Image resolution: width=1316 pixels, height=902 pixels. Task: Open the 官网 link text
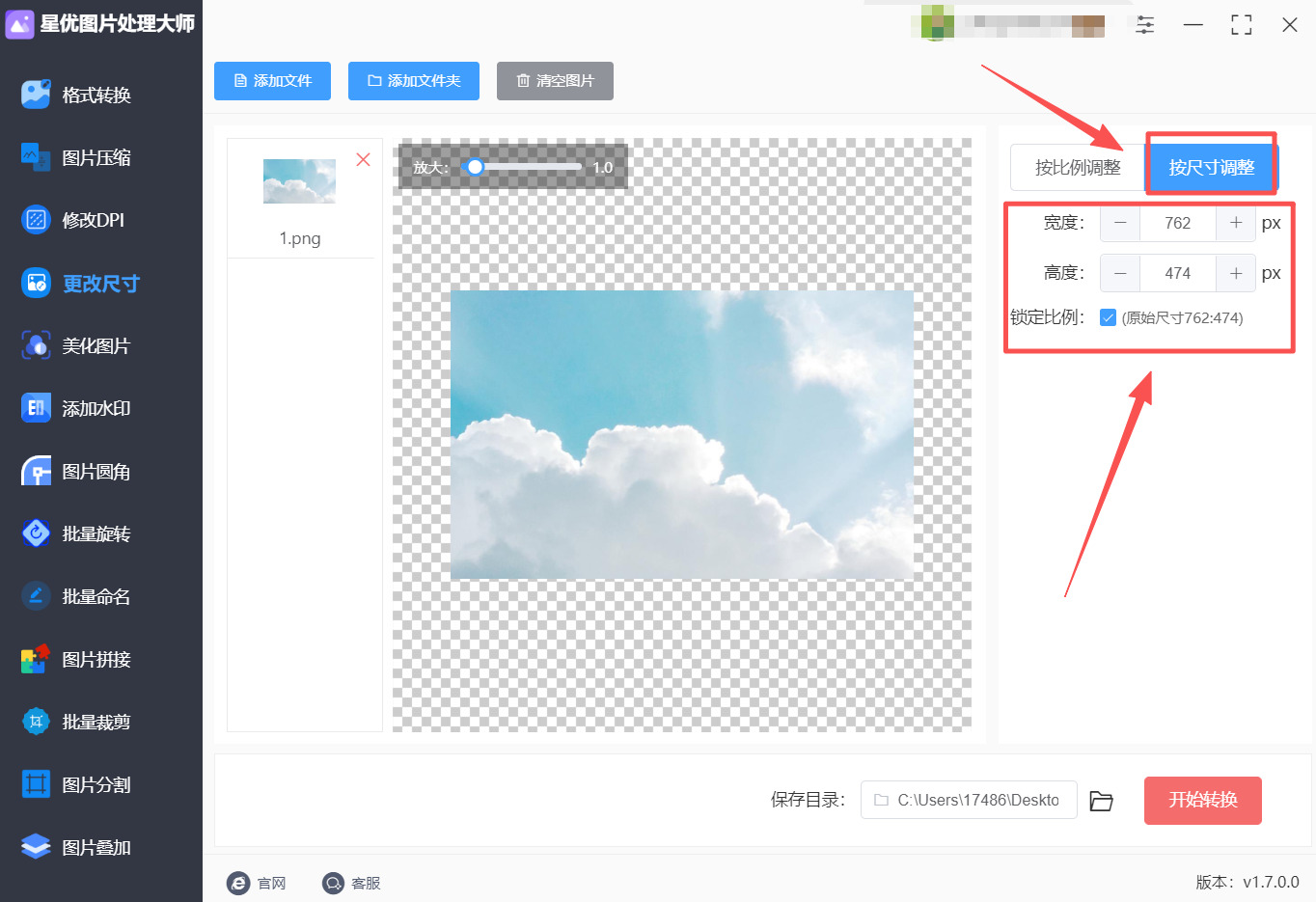(x=272, y=883)
